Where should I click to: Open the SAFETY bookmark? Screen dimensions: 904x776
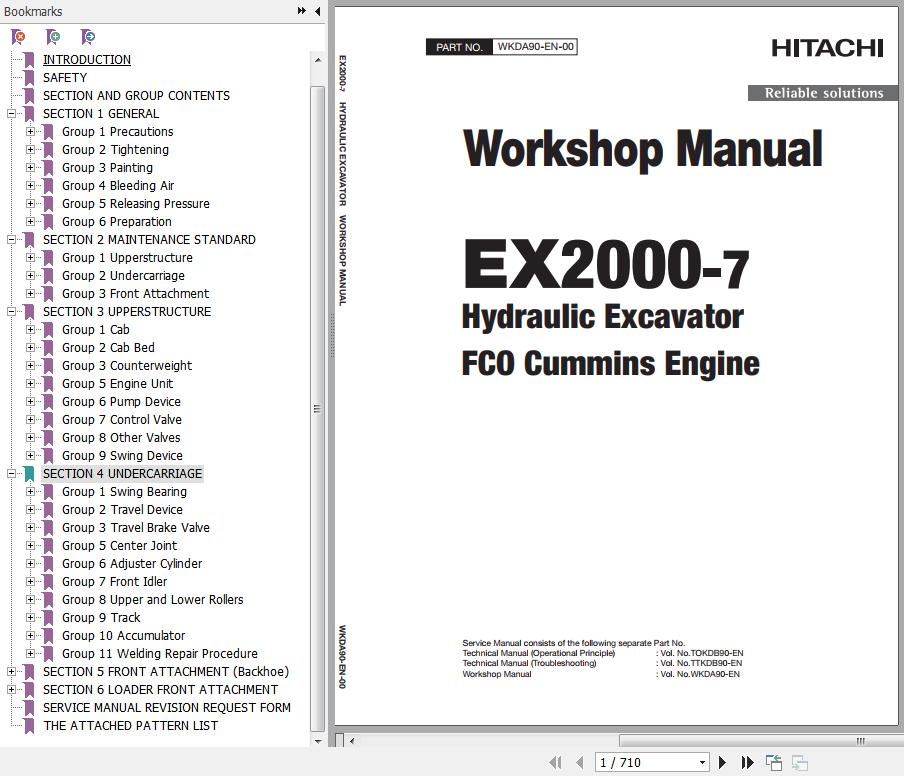click(x=65, y=78)
